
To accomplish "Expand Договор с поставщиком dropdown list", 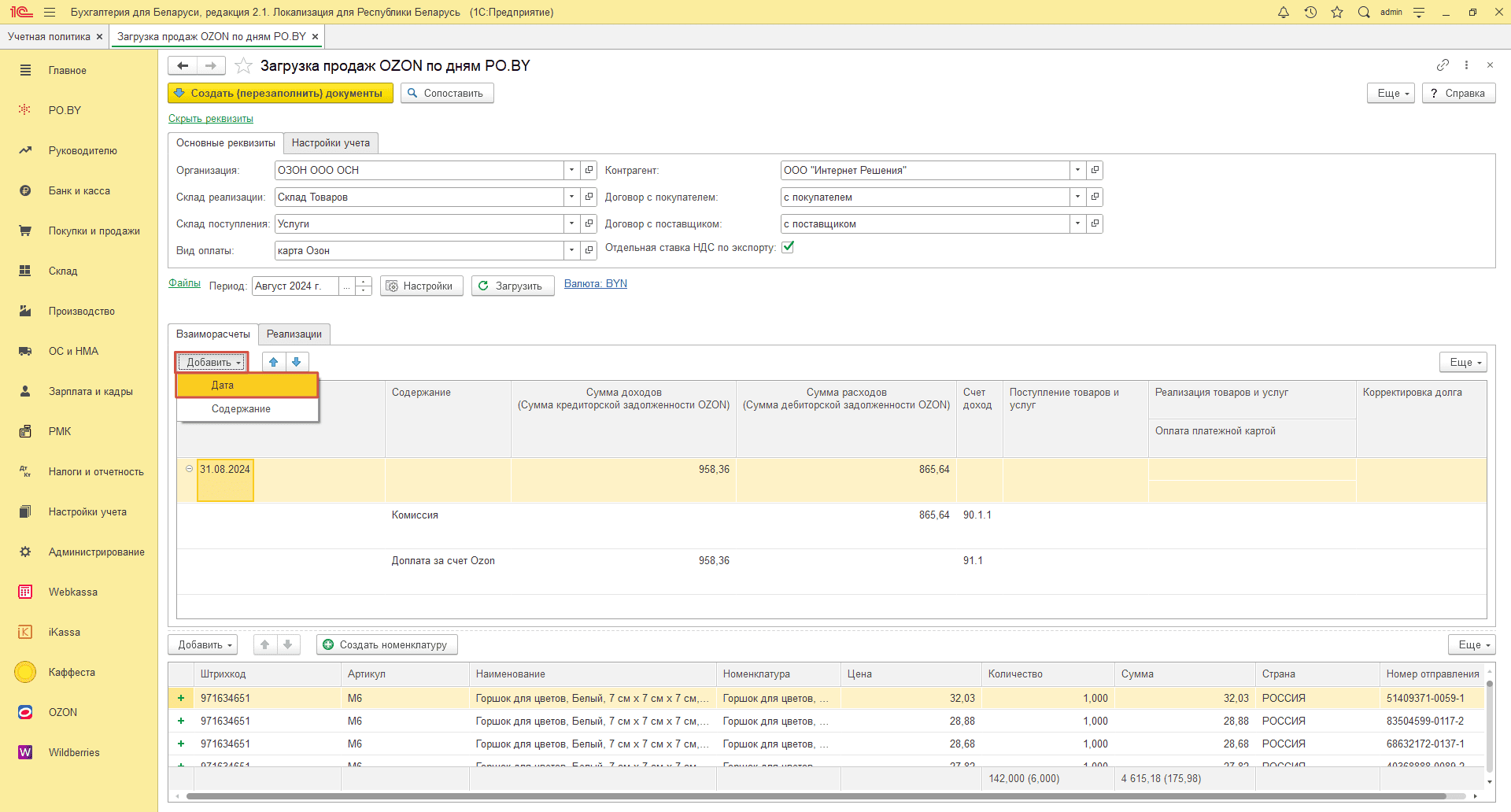I will click(1078, 223).
